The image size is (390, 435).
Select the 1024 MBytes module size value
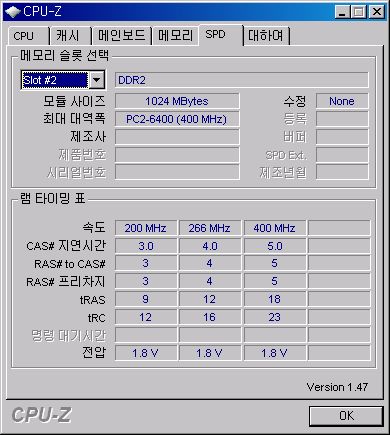pos(177,101)
